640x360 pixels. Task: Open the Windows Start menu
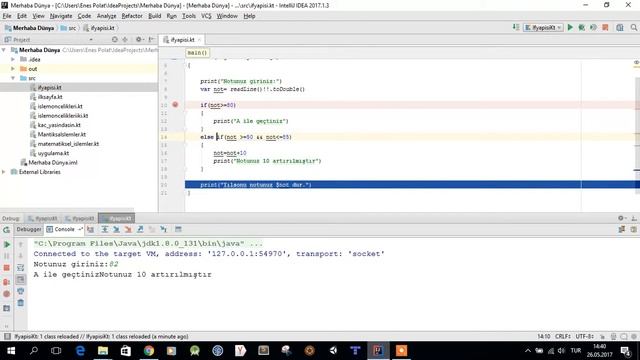point(11,351)
